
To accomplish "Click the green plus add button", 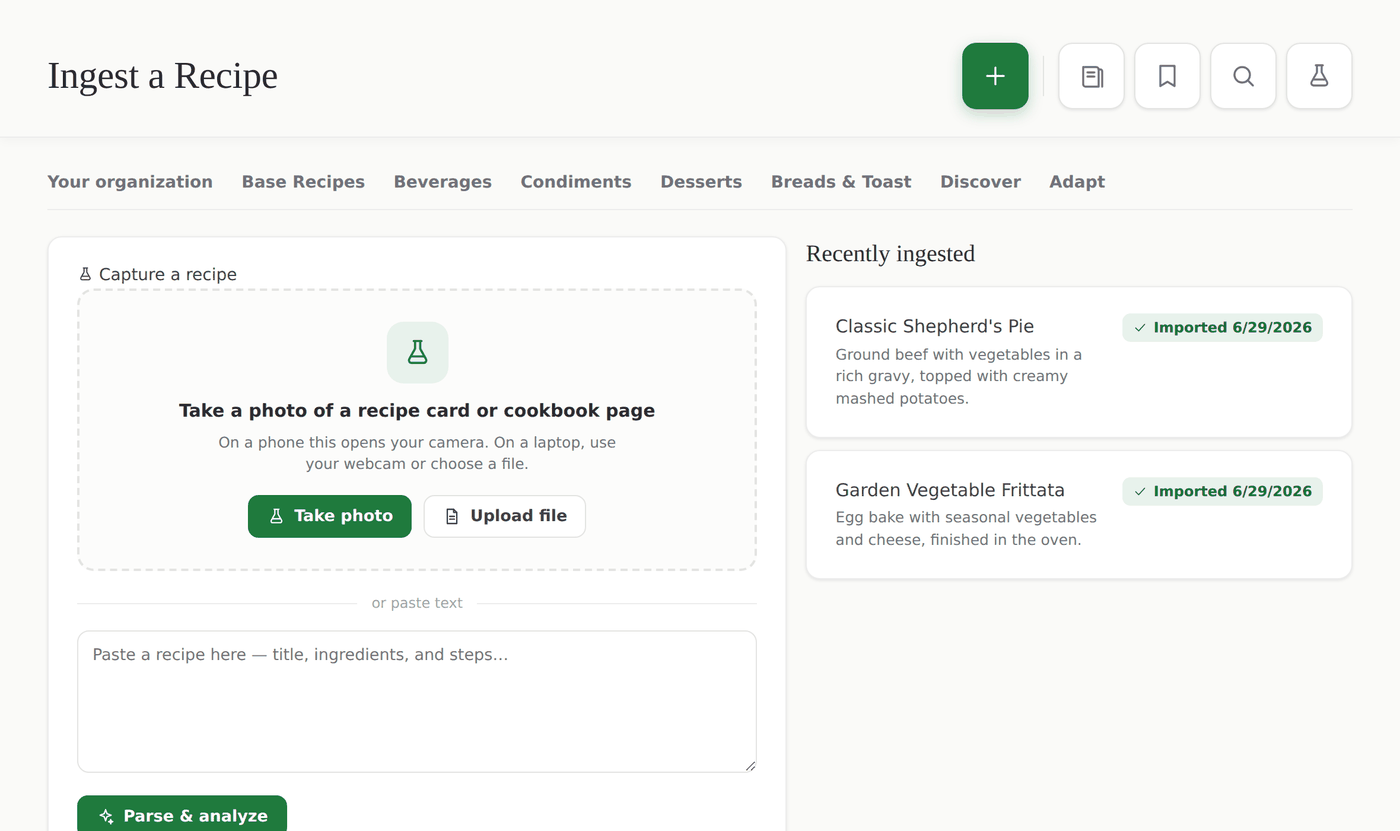I will (x=995, y=76).
